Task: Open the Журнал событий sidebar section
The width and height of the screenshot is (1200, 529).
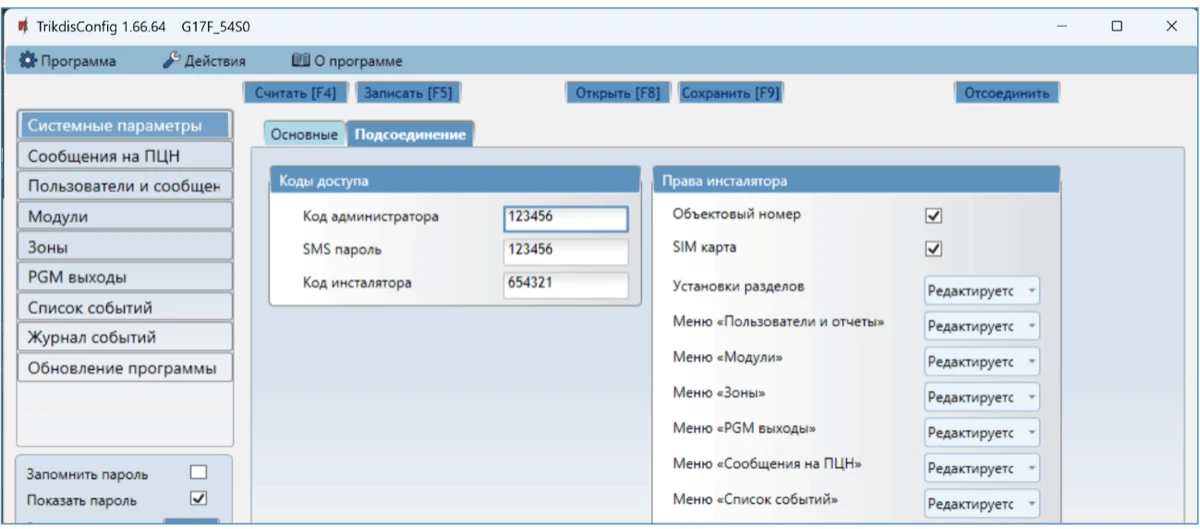Action: coord(125,337)
